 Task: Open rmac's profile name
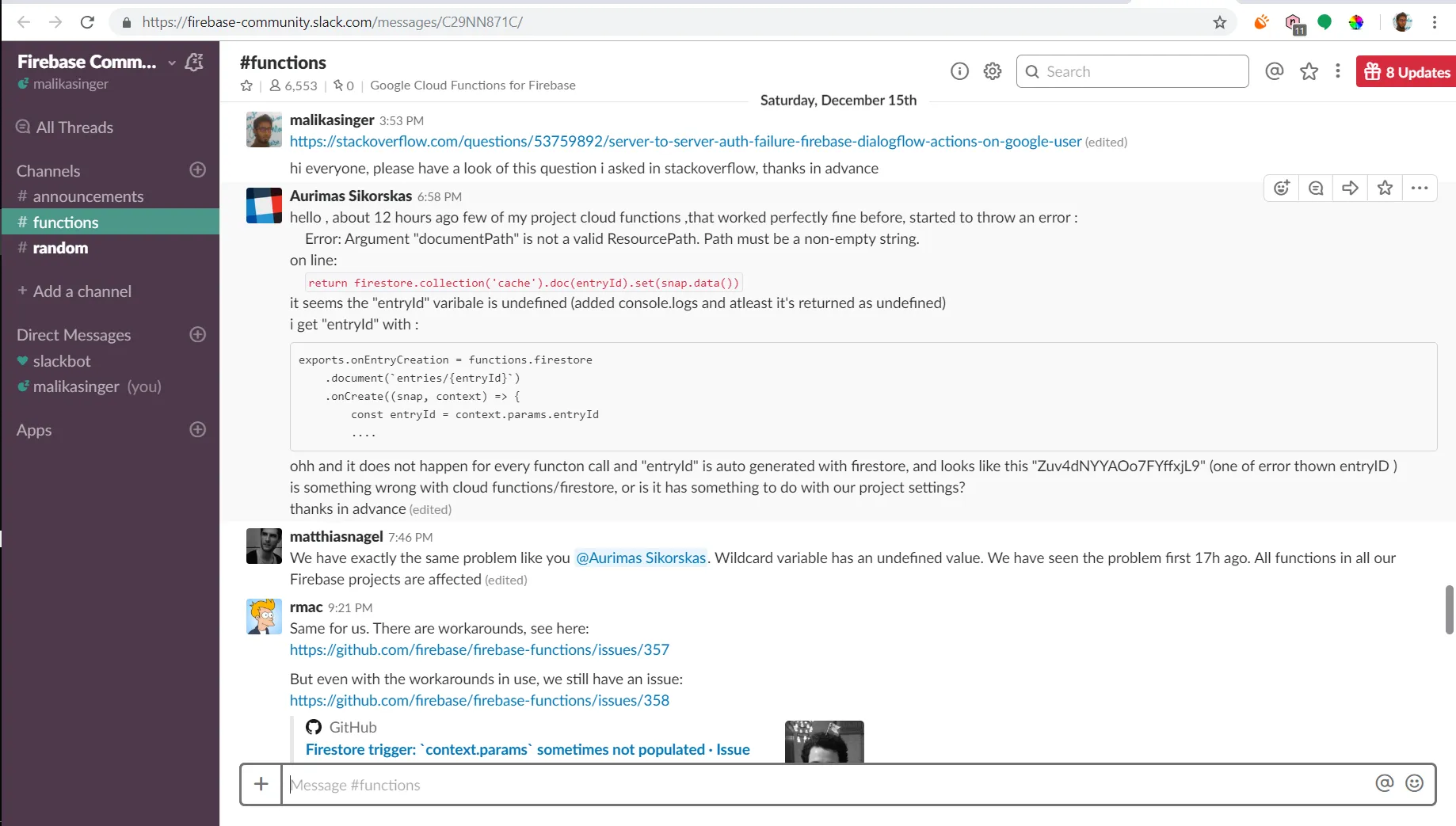pyautogui.click(x=307, y=607)
